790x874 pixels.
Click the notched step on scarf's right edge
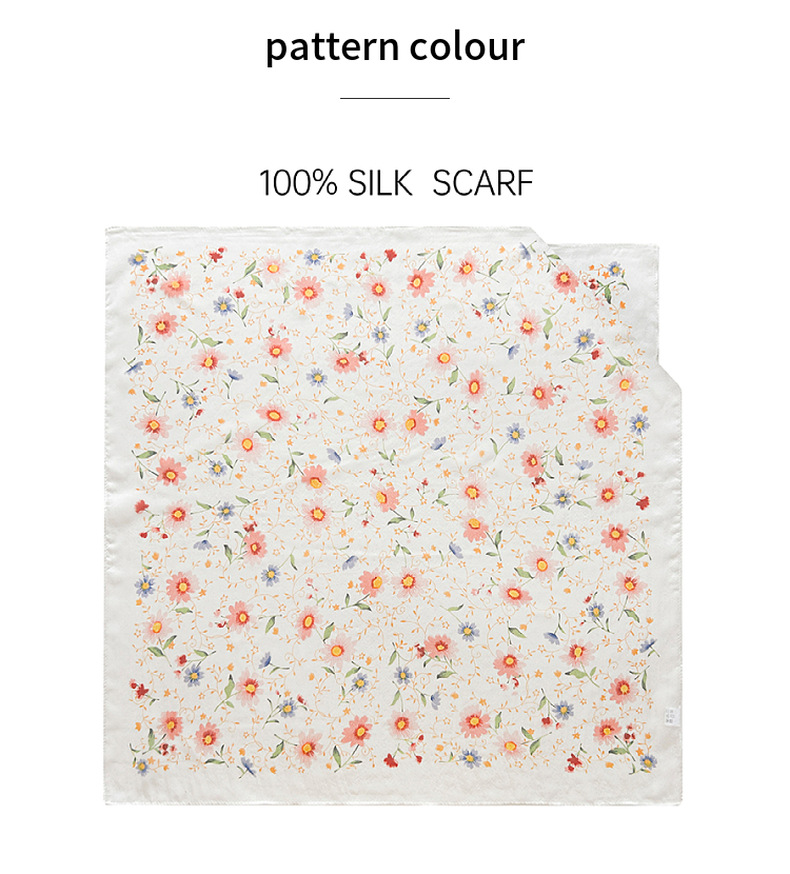point(668,373)
